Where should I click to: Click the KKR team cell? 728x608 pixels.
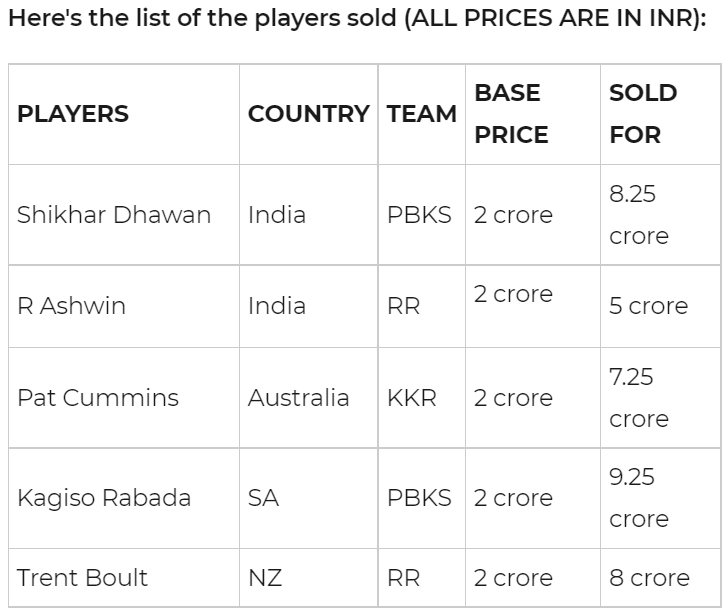pyautogui.click(x=412, y=398)
